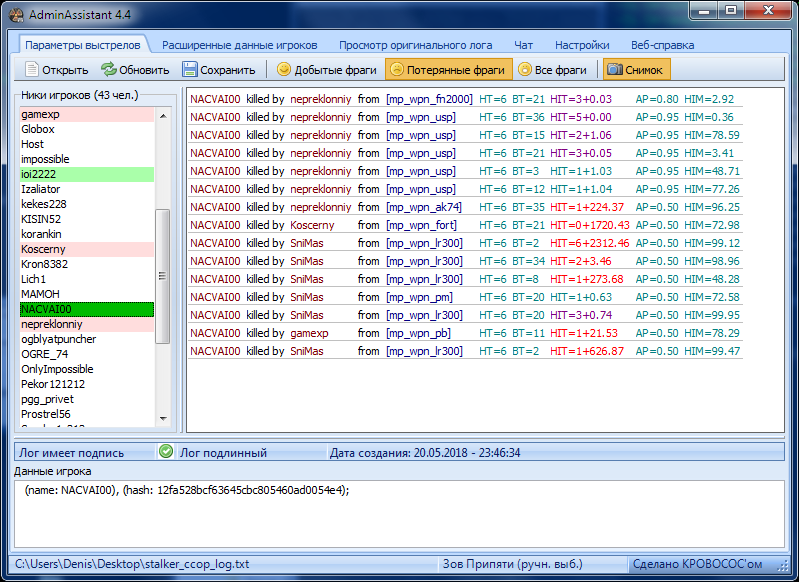Select player Host
This screenshot has width=799, height=582.
(87, 144)
